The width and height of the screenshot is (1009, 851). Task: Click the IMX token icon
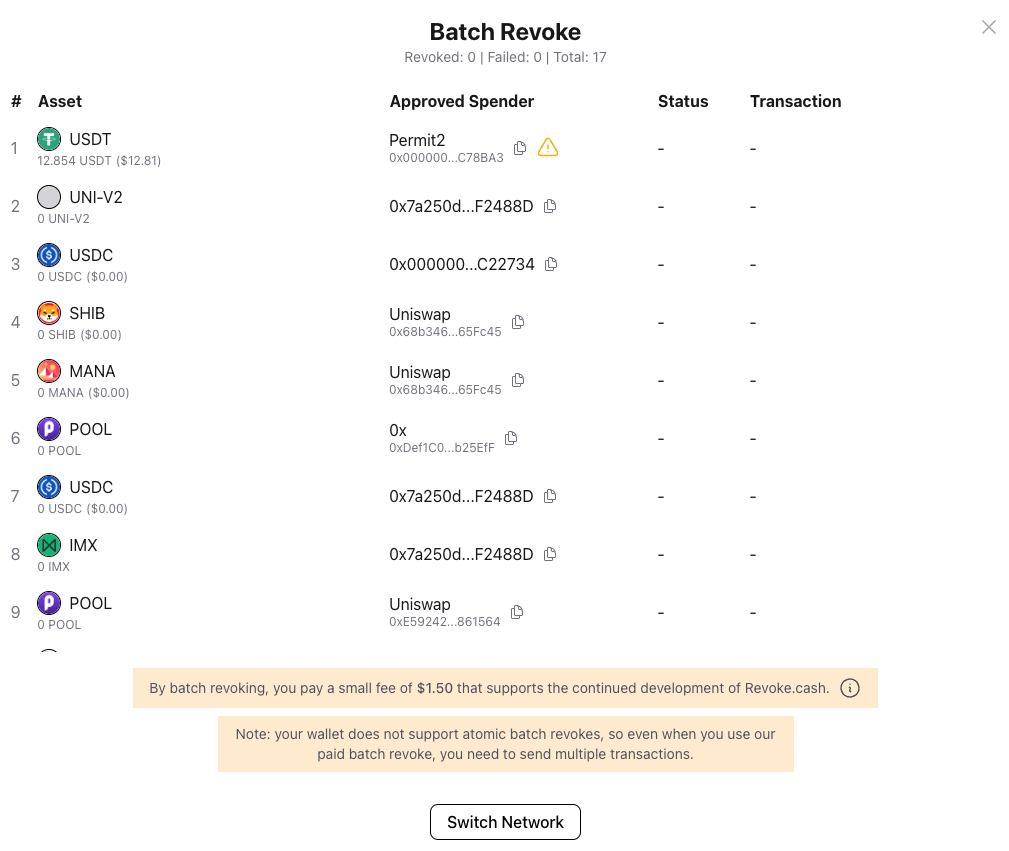(x=49, y=545)
